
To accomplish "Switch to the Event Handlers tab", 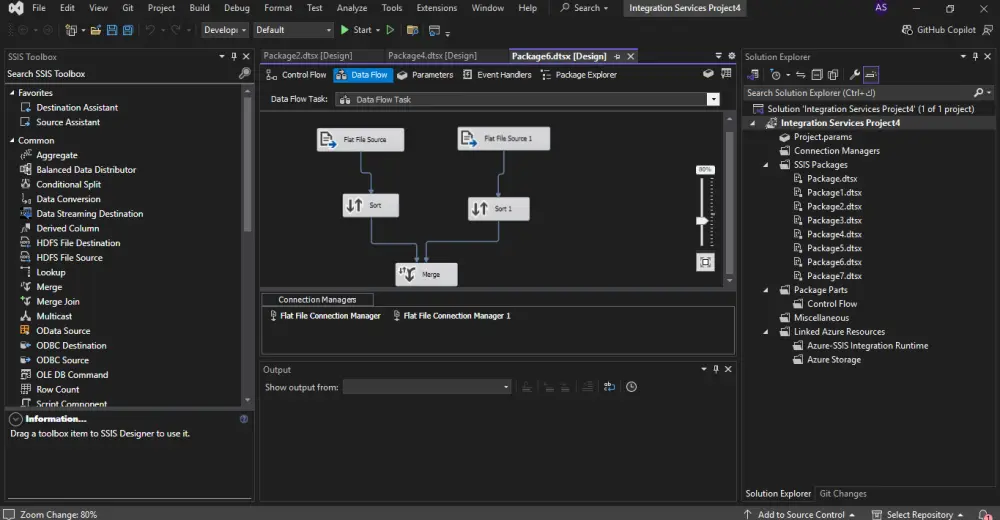I will coord(497,75).
